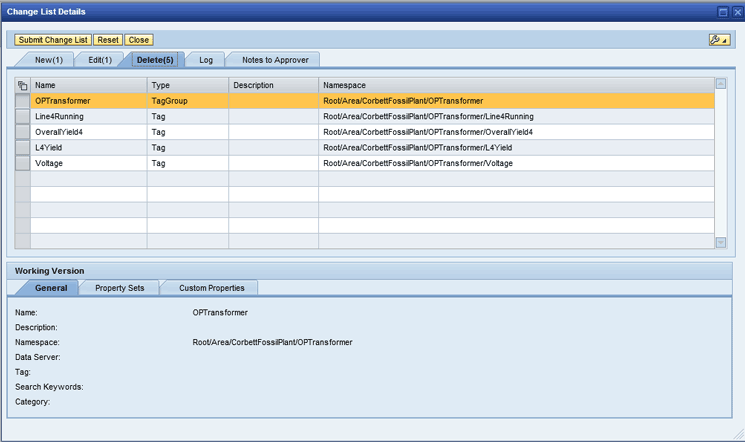The image size is (745, 442).
Task: Open the personalization settings wrench icon
Action: pyautogui.click(x=718, y=40)
